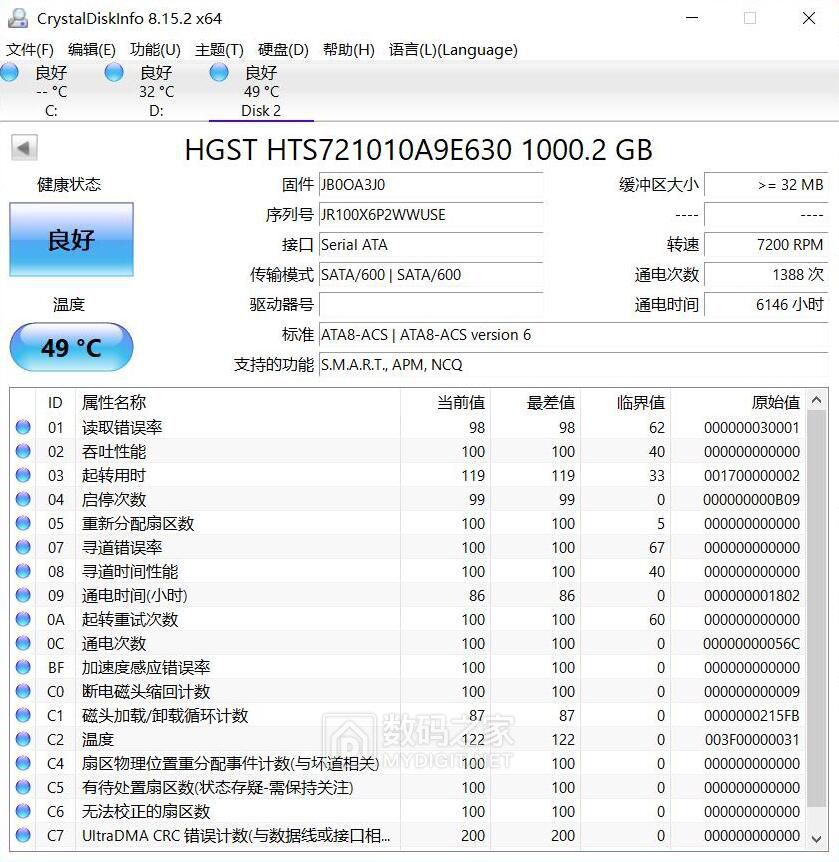Click the status dot for attribute 08 寻道时间性能
Image resolution: width=839 pixels, height=862 pixels.
click(x=23, y=571)
